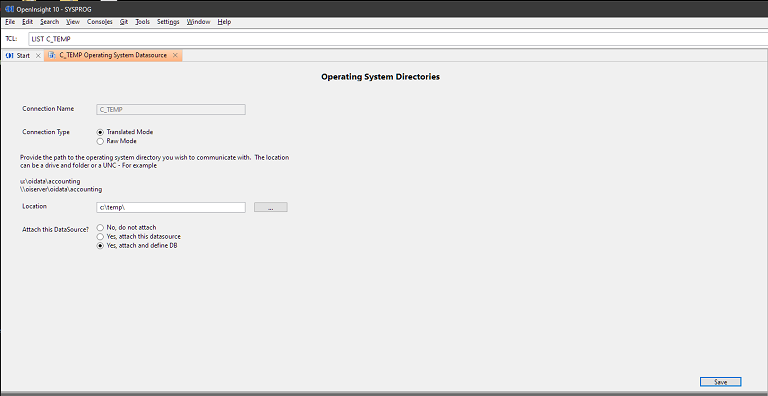Viewport: 768px width, 396px height.
Task: Open the Git menu
Action: coord(124,22)
